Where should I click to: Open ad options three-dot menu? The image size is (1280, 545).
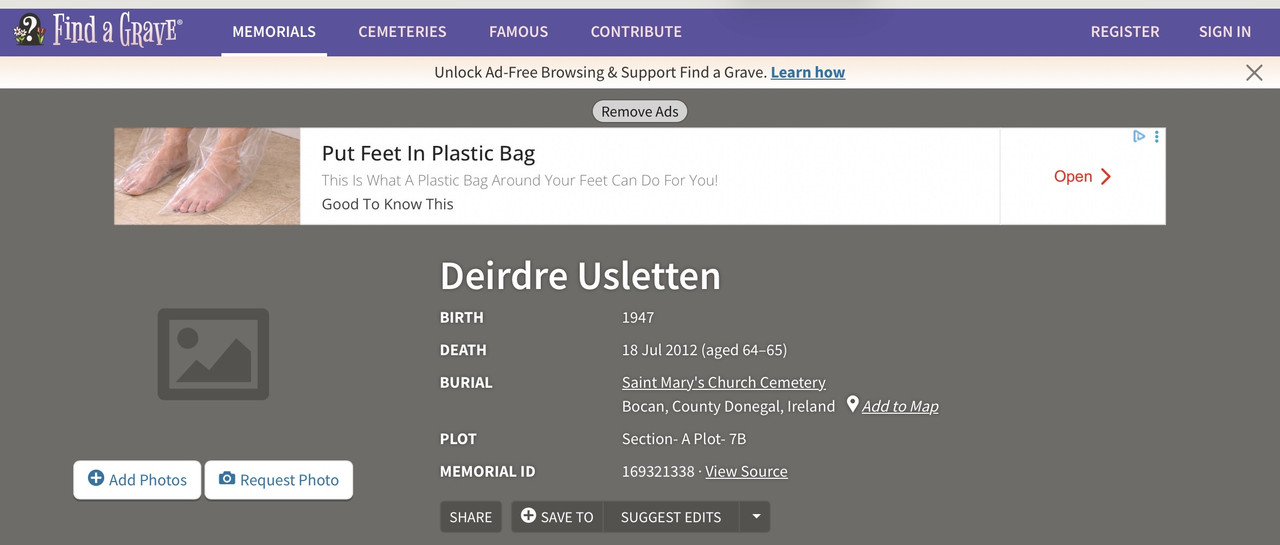[1157, 137]
